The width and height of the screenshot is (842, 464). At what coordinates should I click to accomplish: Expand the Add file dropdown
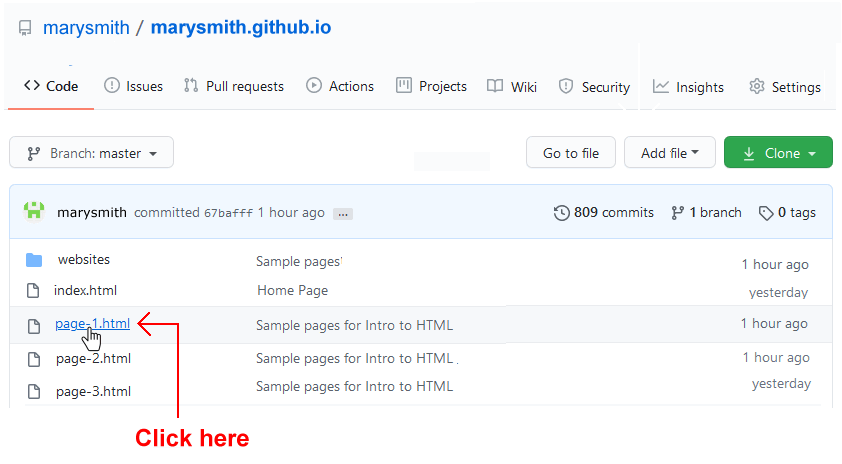[x=669, y=153]
